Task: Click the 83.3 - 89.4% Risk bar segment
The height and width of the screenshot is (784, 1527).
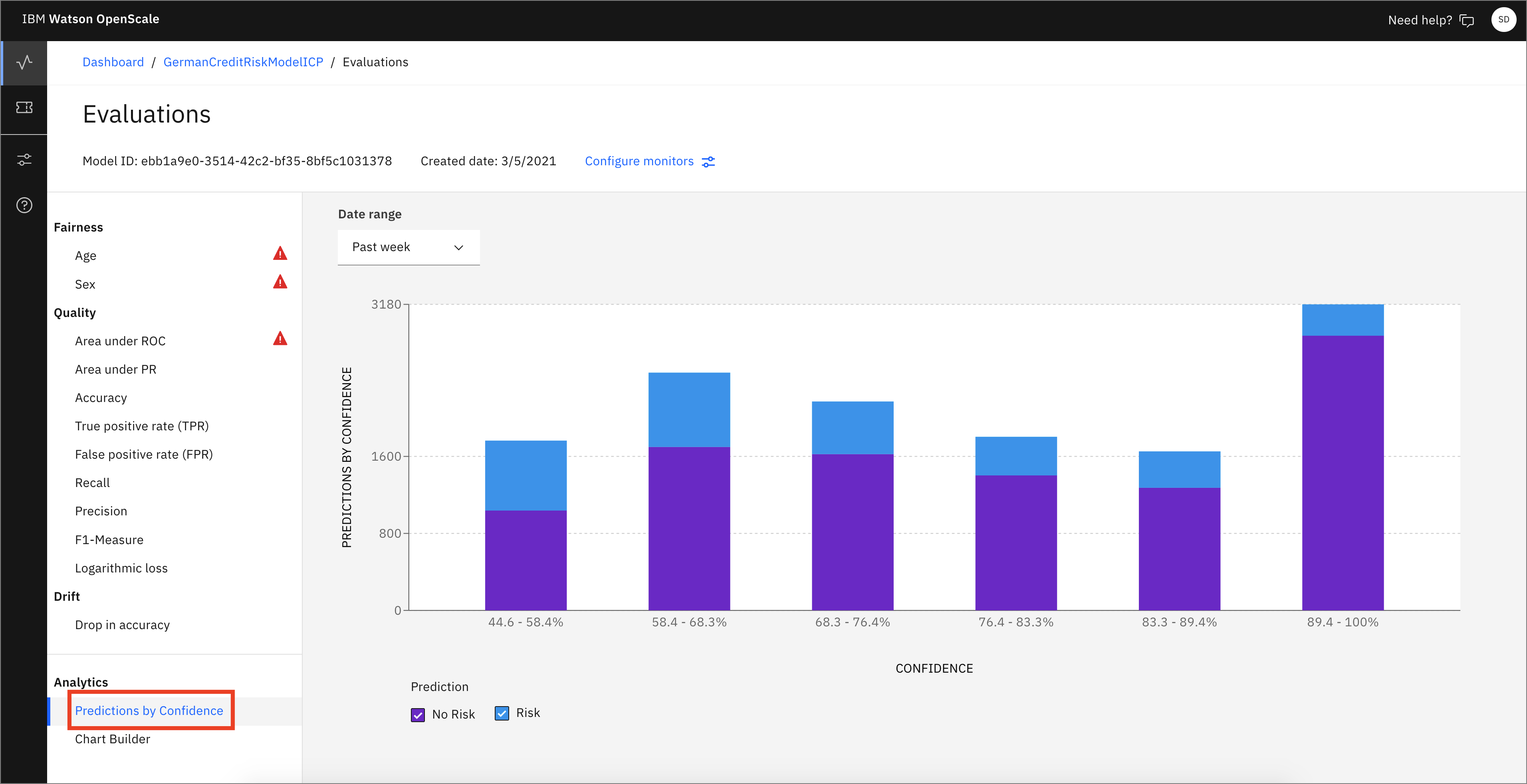Action: click(x=1179, y=470)
